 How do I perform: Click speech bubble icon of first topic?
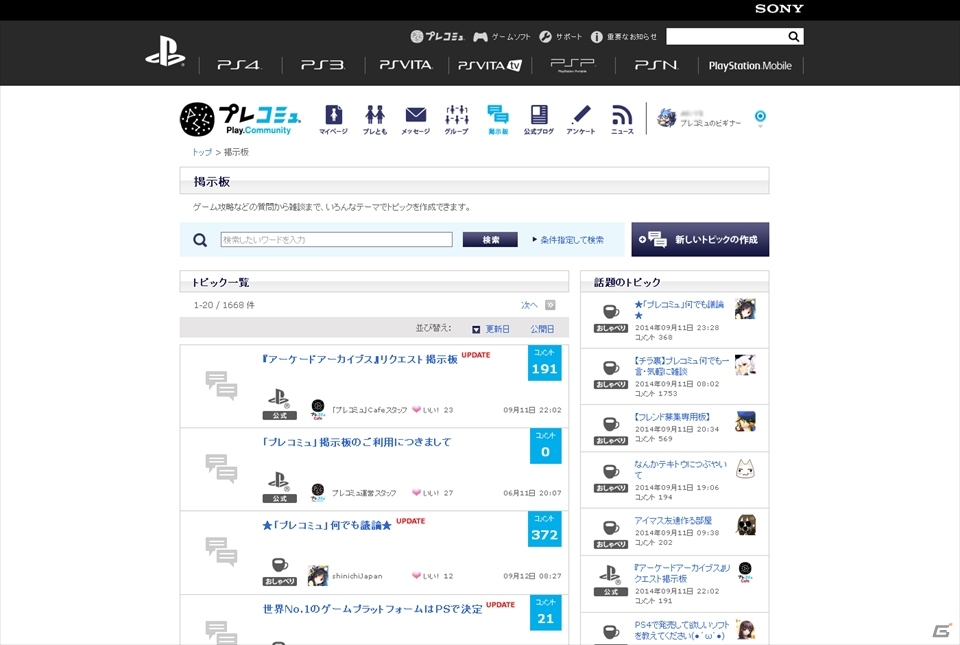[x=221, y=386]
